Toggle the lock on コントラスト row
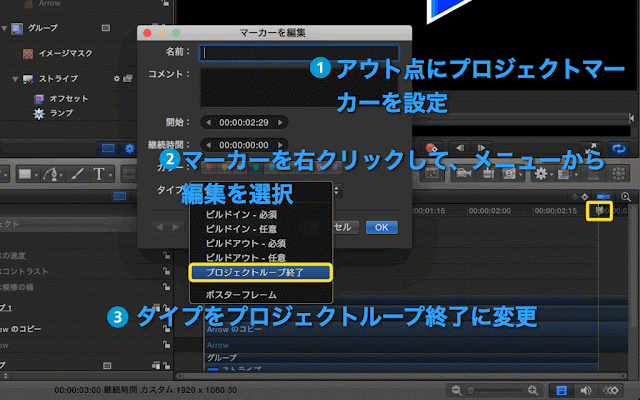This screenshot has height=400, width=640. (x=166, y=271)
